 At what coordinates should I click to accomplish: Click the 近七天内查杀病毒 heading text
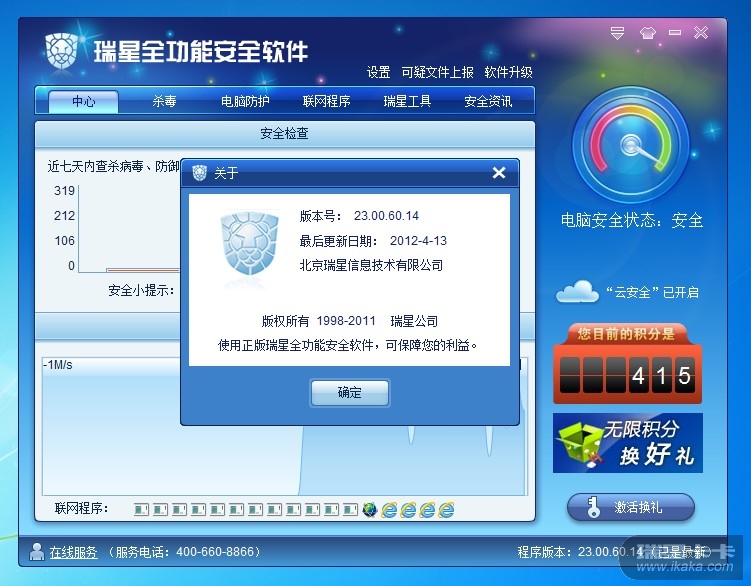click(x=113, y=166)
